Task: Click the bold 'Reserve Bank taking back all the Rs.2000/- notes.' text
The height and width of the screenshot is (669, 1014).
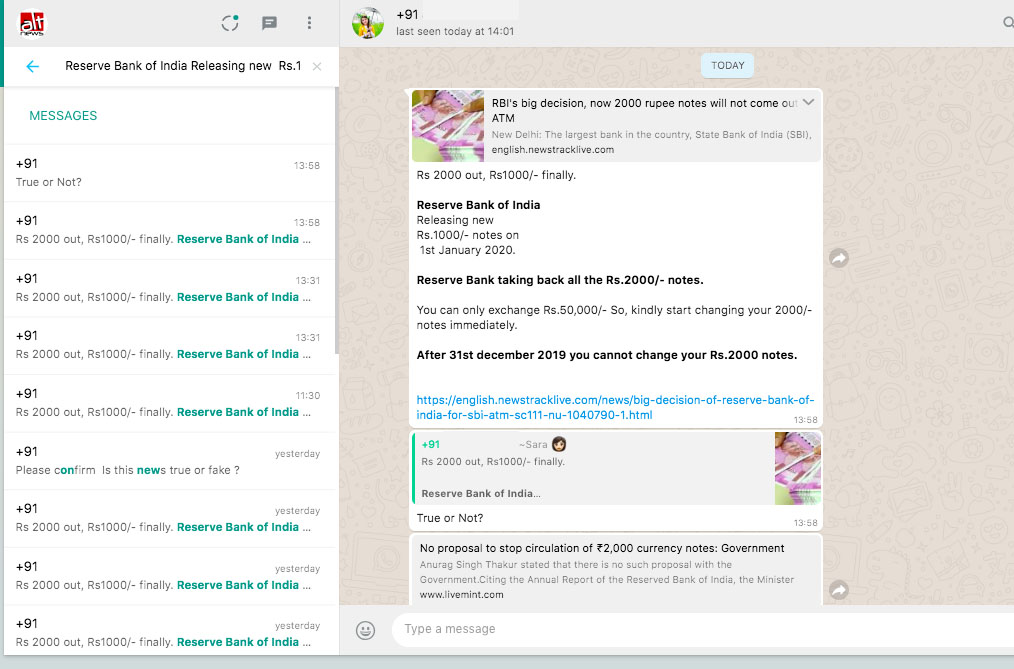Action: 560,280
